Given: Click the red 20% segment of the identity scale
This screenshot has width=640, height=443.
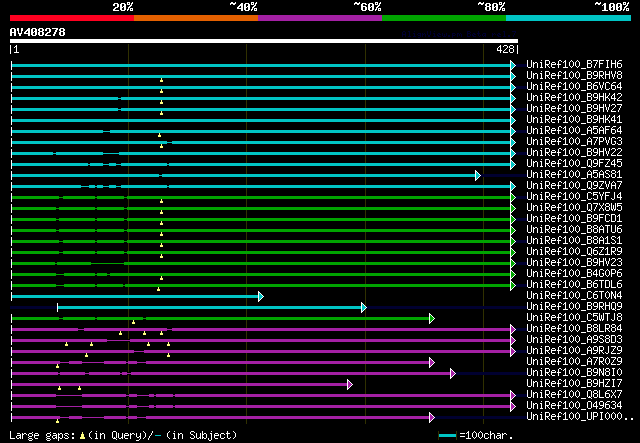Looking at the screenshot, I should pos(72,18).
